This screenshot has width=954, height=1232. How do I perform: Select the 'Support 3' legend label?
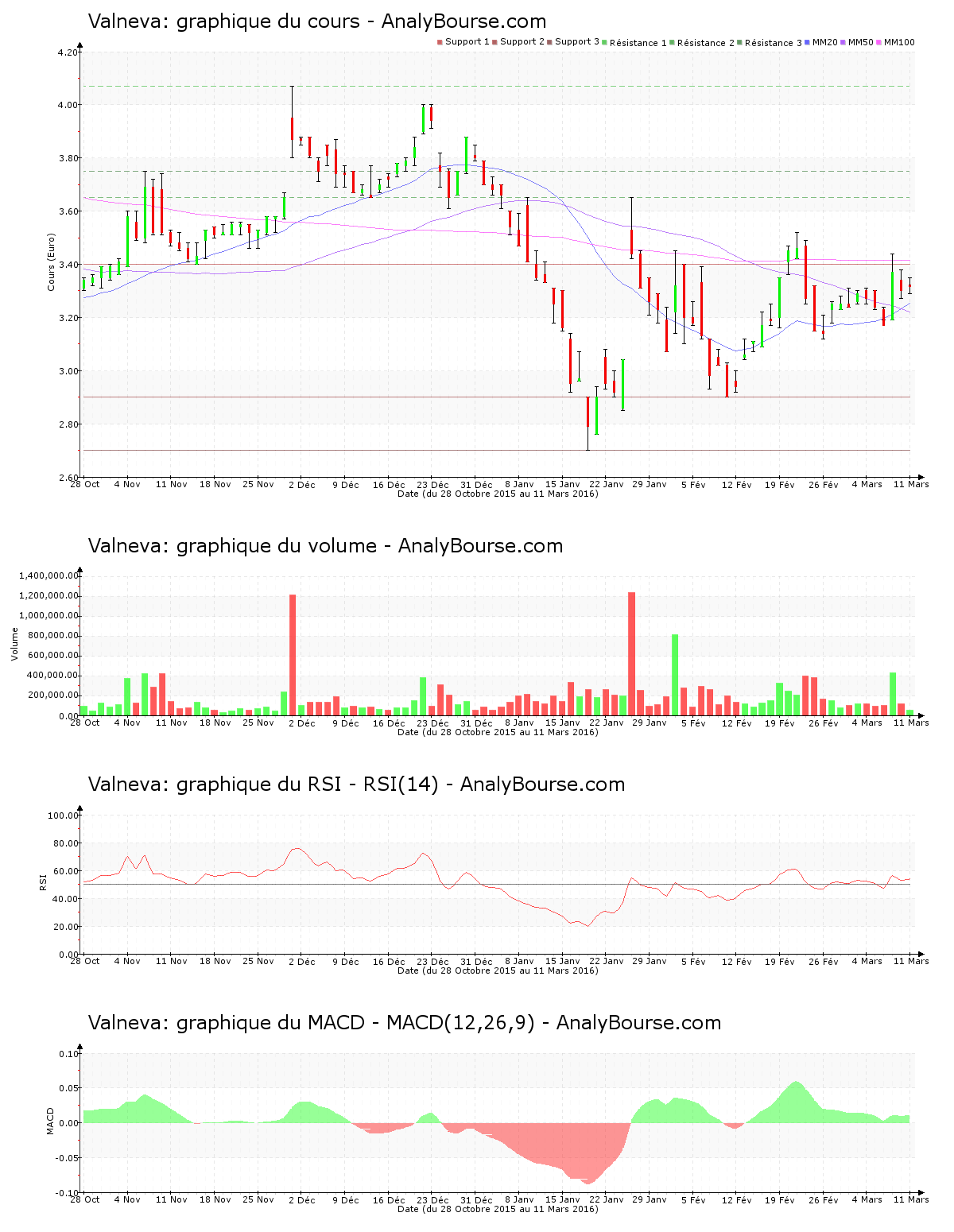tap(577, 42)
